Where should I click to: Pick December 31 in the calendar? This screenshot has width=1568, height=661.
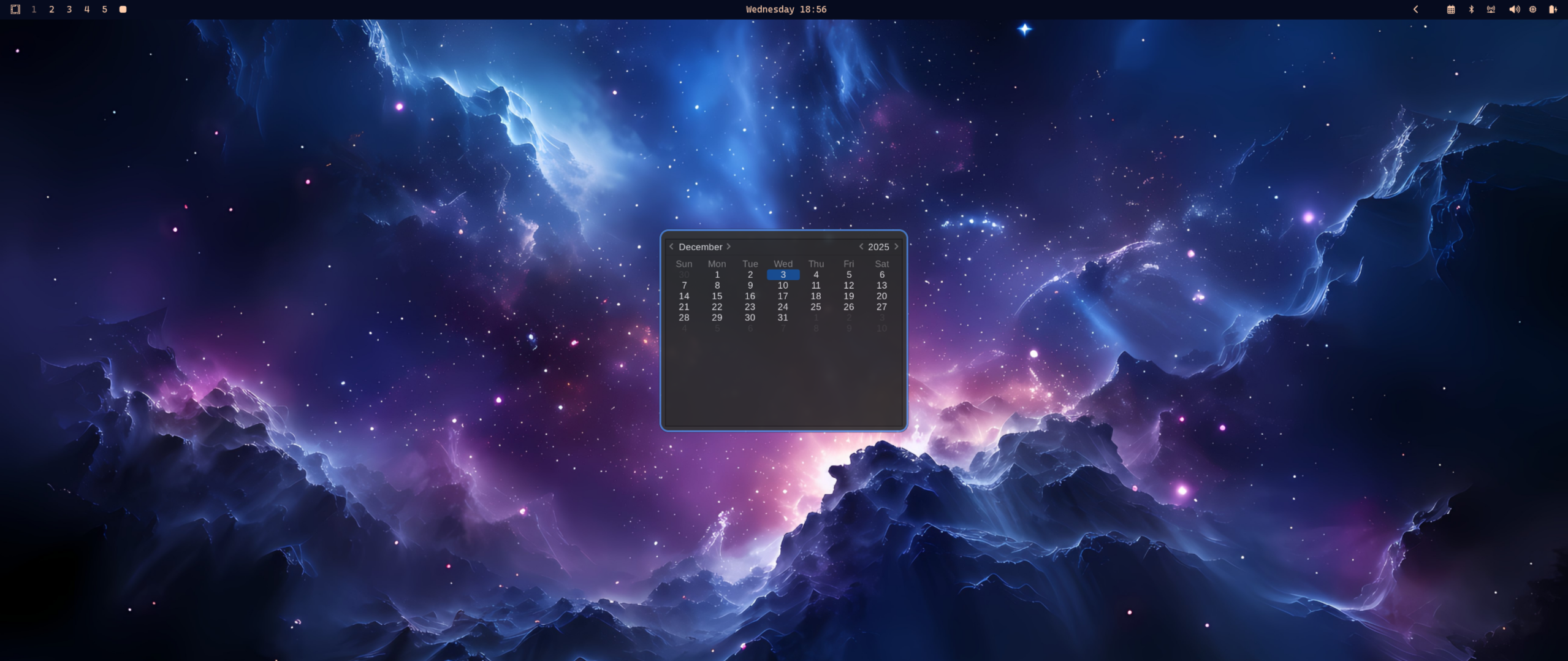[783, 318]
